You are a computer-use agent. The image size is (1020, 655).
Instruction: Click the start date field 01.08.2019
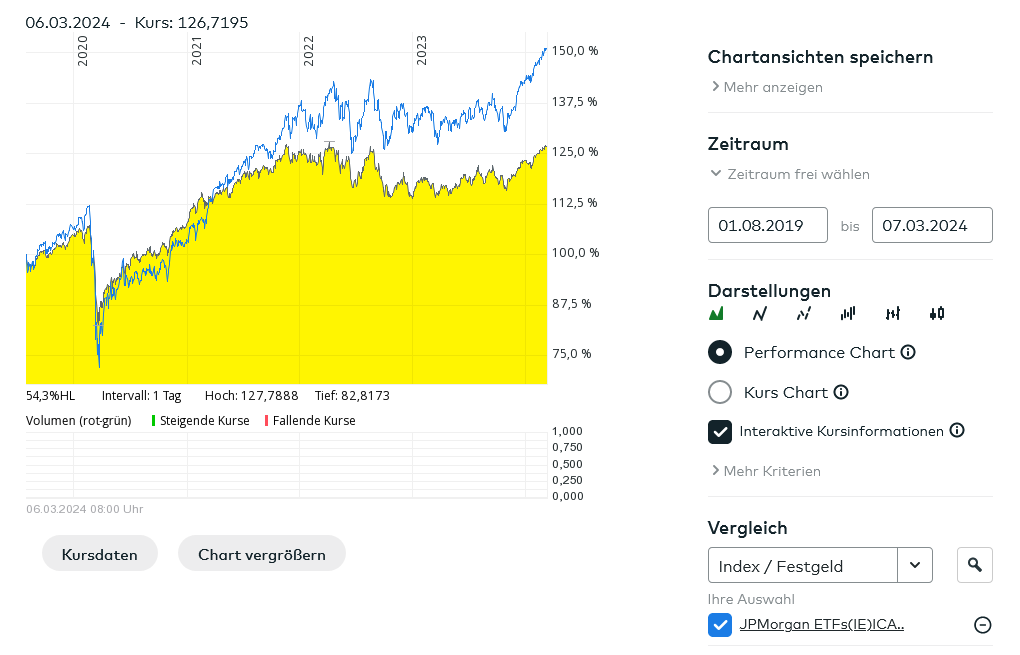pos(768,225)
